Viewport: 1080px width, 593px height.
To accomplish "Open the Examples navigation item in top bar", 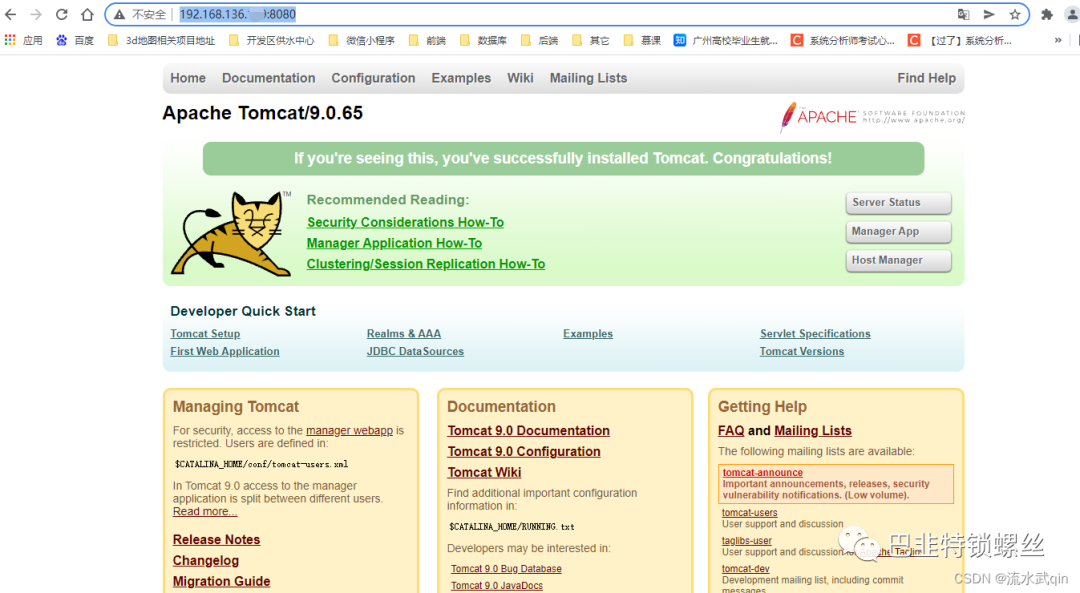I will coord(461,79).
